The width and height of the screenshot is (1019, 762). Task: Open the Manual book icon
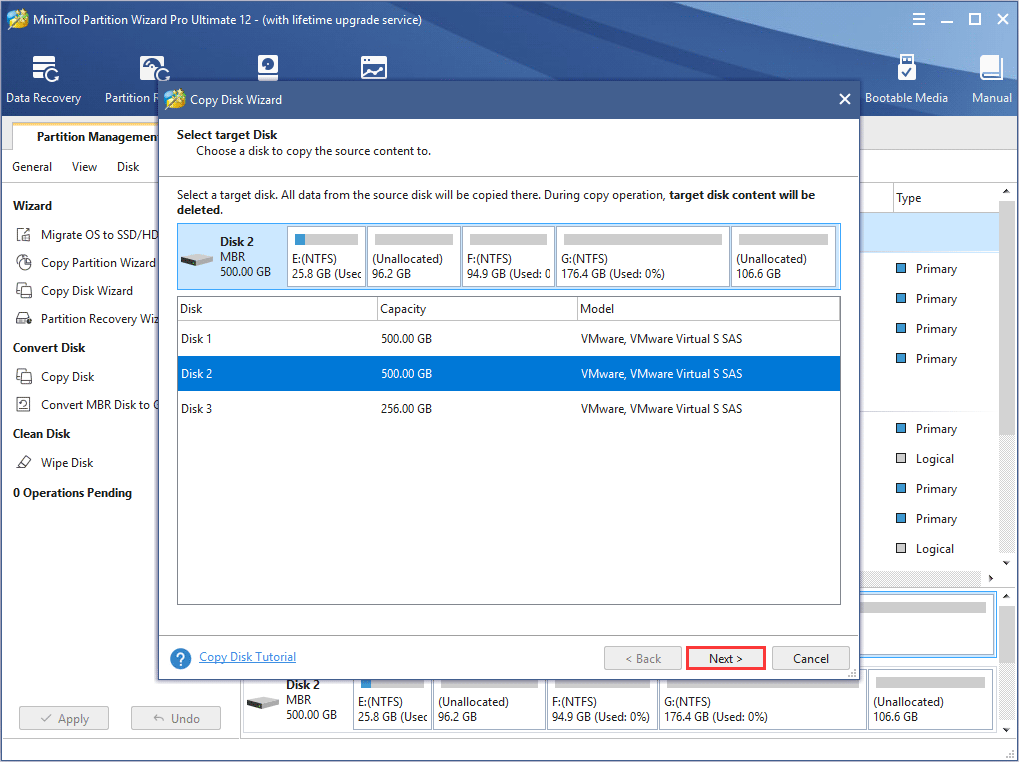tap(991, 68)
